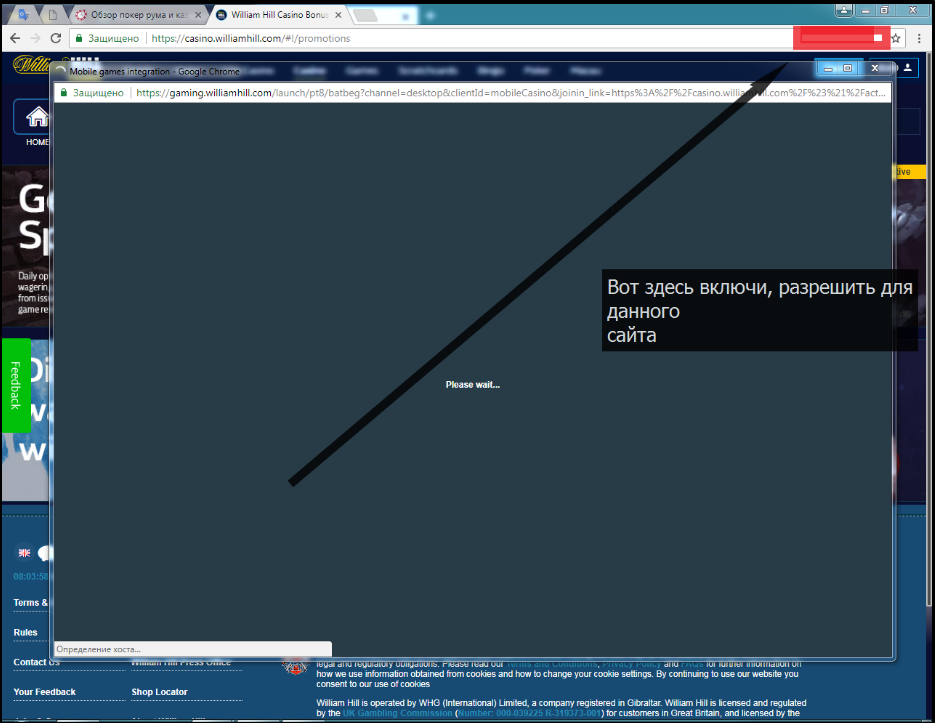Click the lock icon in the popup window

tap(63, 93)
